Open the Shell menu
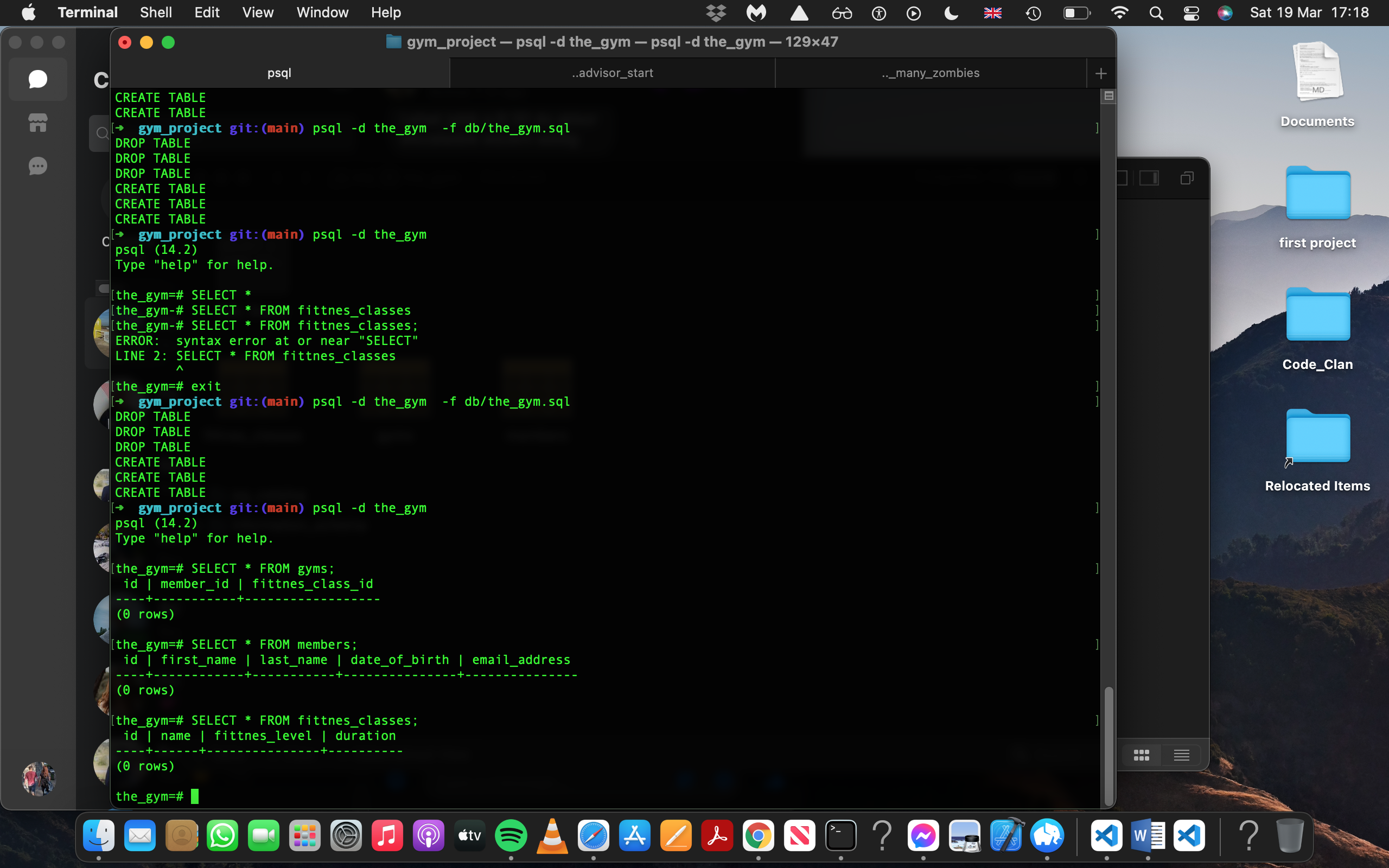The image size is (1389, 868). coord(156,12)
